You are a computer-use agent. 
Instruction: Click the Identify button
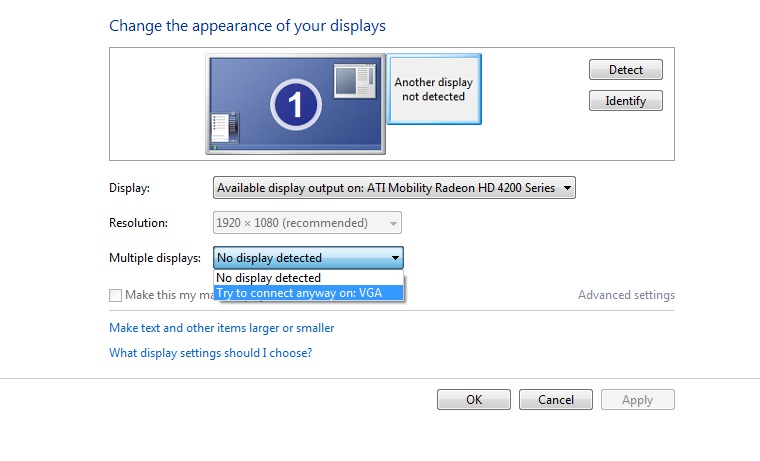(x=626, y=101)
